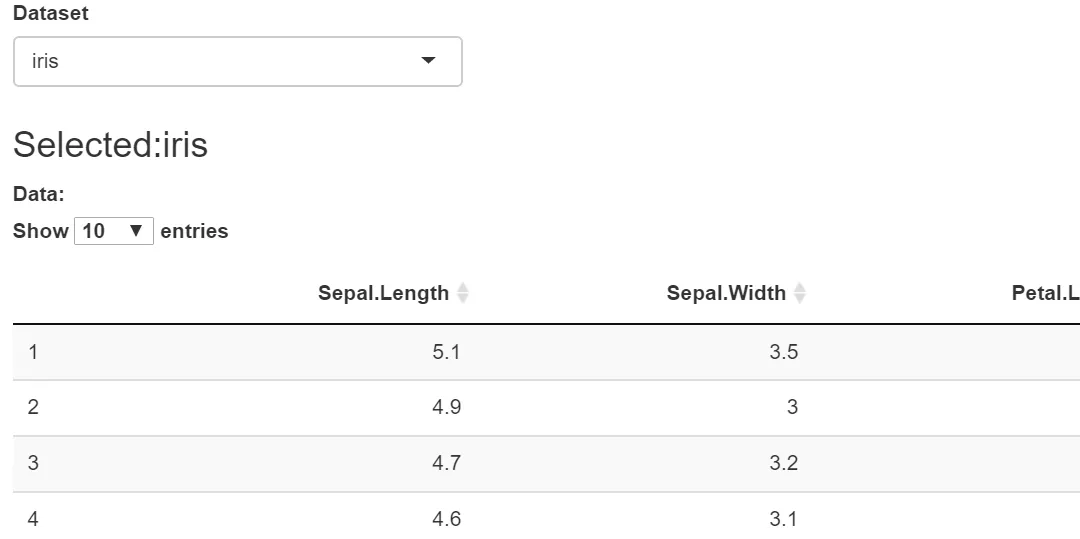
Task: Click the Sepal.Length sort arrows icon
Action: (462, 293)
